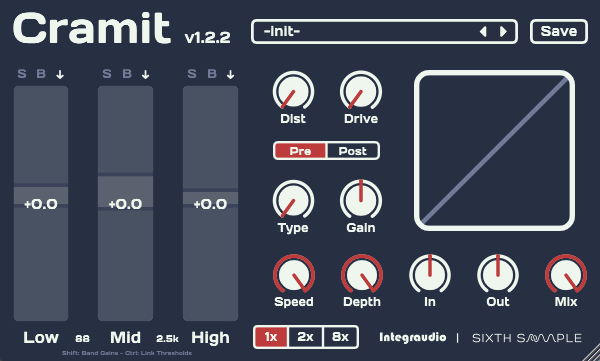The width and height of the screenshot is (600, 361).
Task: Click the Mix knob
Action: 566,275
